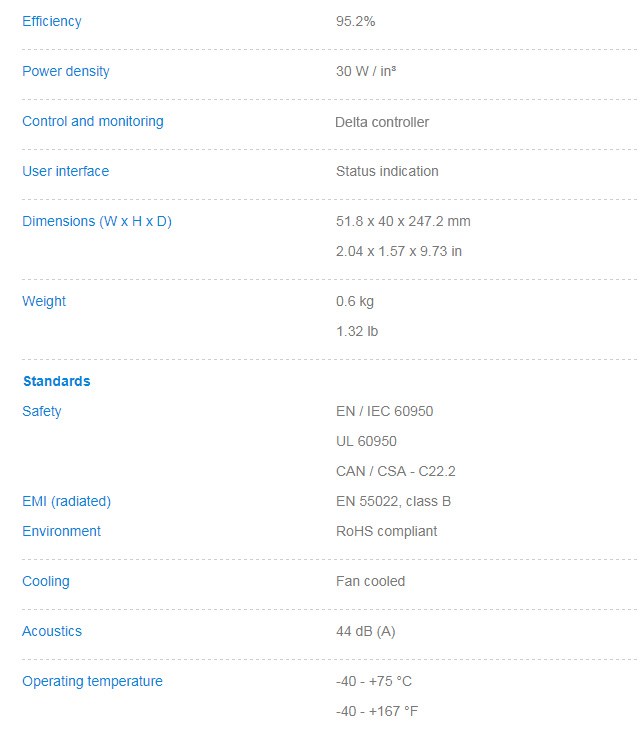Click the User interface label
Screen dimensions: 640x739
pos(66,171)
